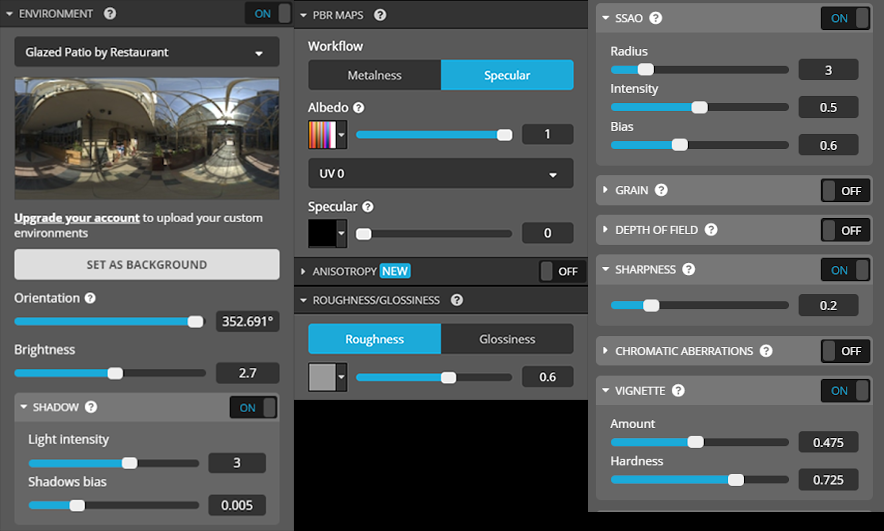Select the Glossiness tab
Image resolution: width=884 pixels, height=531 pixels.
coord(507,339)
